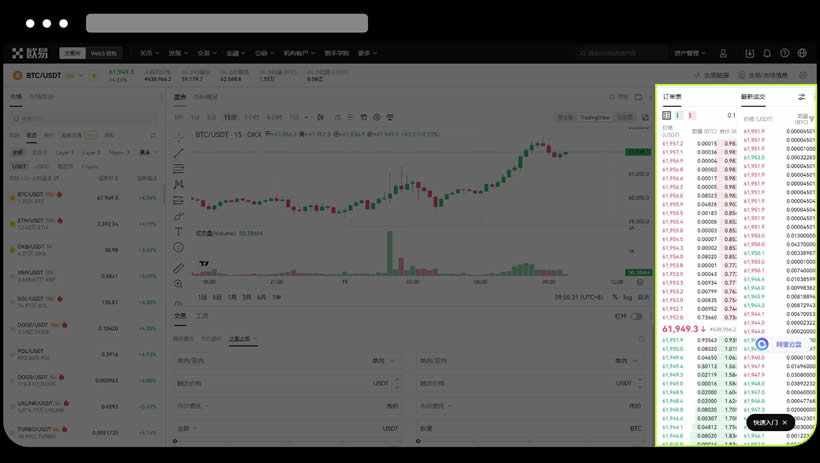The image size is (820, 463).
Task: Open notifications bell icon
Action: [767, 53]
